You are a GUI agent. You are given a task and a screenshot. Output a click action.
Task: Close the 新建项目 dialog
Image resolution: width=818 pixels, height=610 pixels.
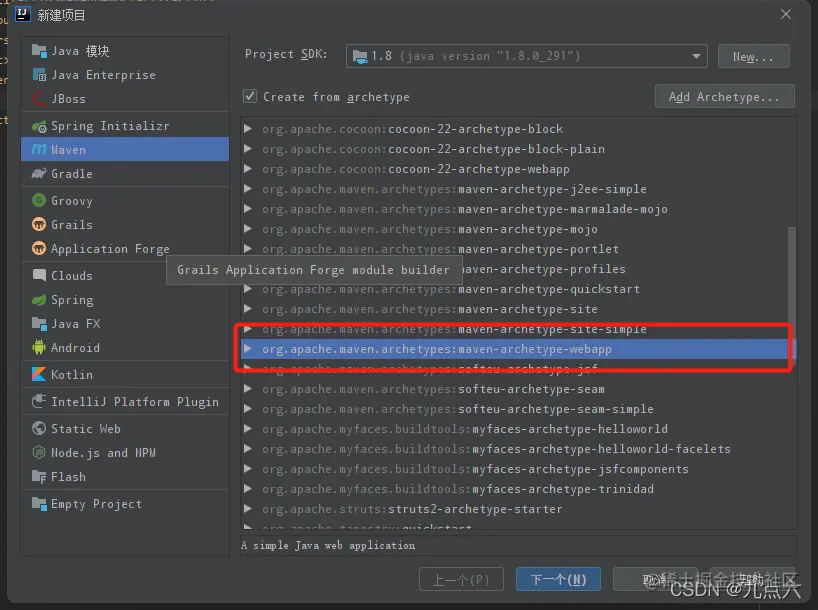pyautogui.click(x=786, y=14)
